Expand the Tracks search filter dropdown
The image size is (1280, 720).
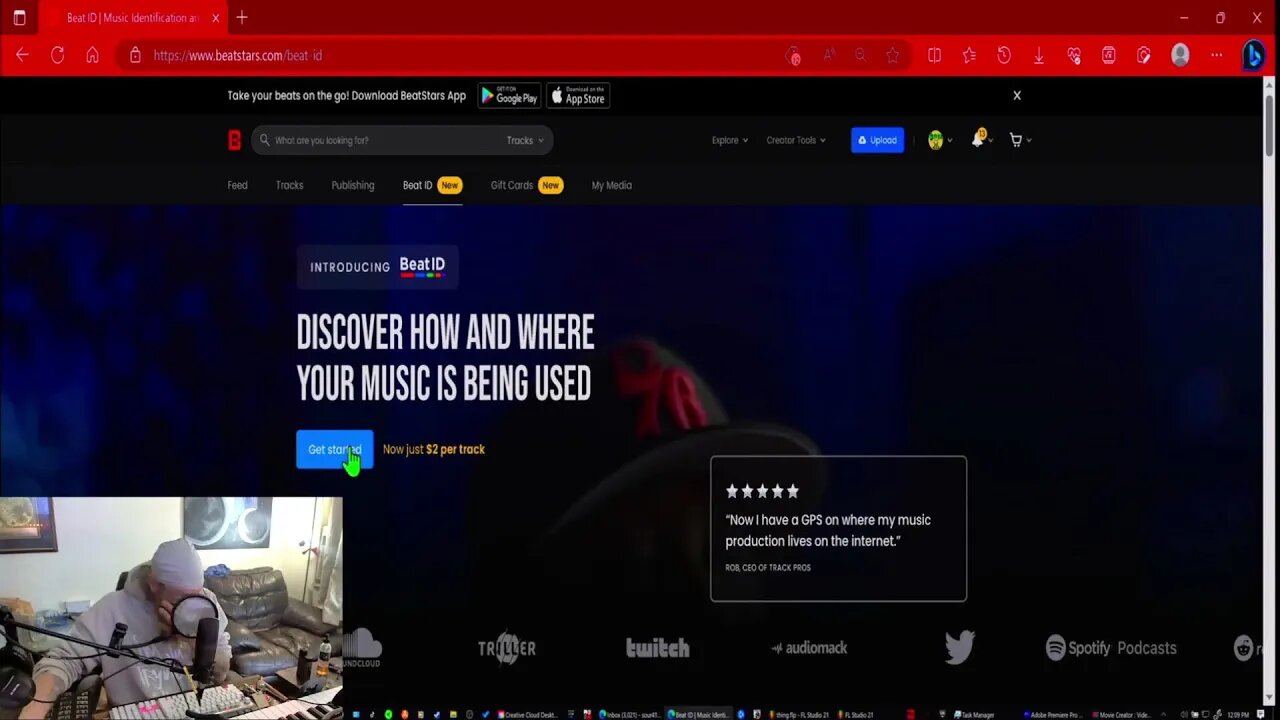pyautogui.click(x=525, y=140)
